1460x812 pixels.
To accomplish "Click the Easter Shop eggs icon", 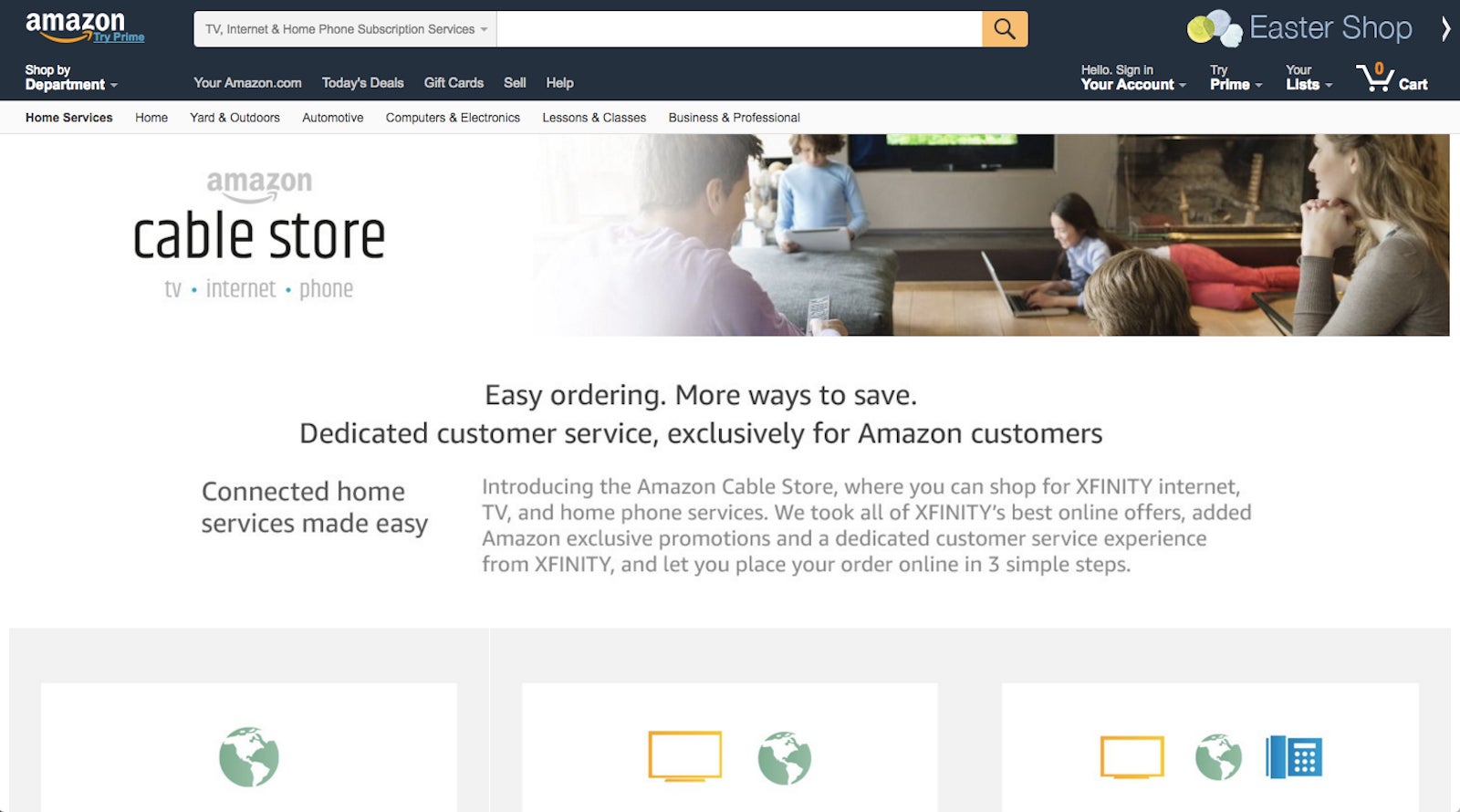I will point(1215,28).
